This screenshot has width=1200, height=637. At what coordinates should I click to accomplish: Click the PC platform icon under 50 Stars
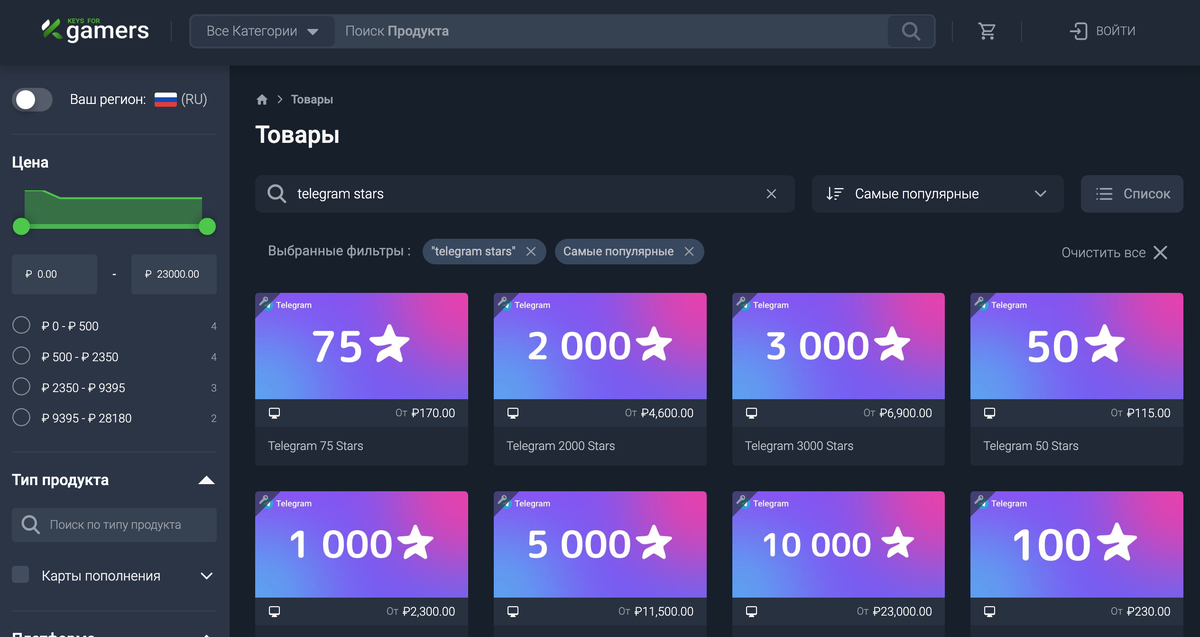point(989,413)
